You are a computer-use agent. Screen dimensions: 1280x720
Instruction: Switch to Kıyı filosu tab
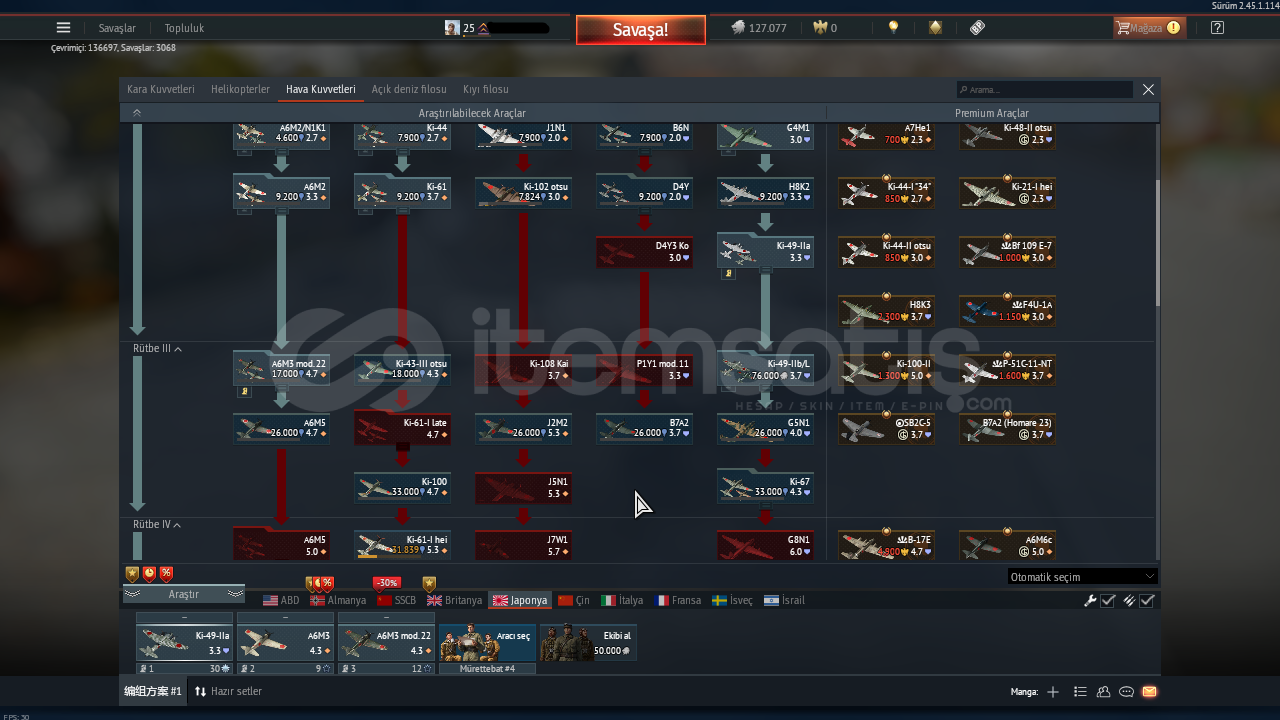pos(486,89)
